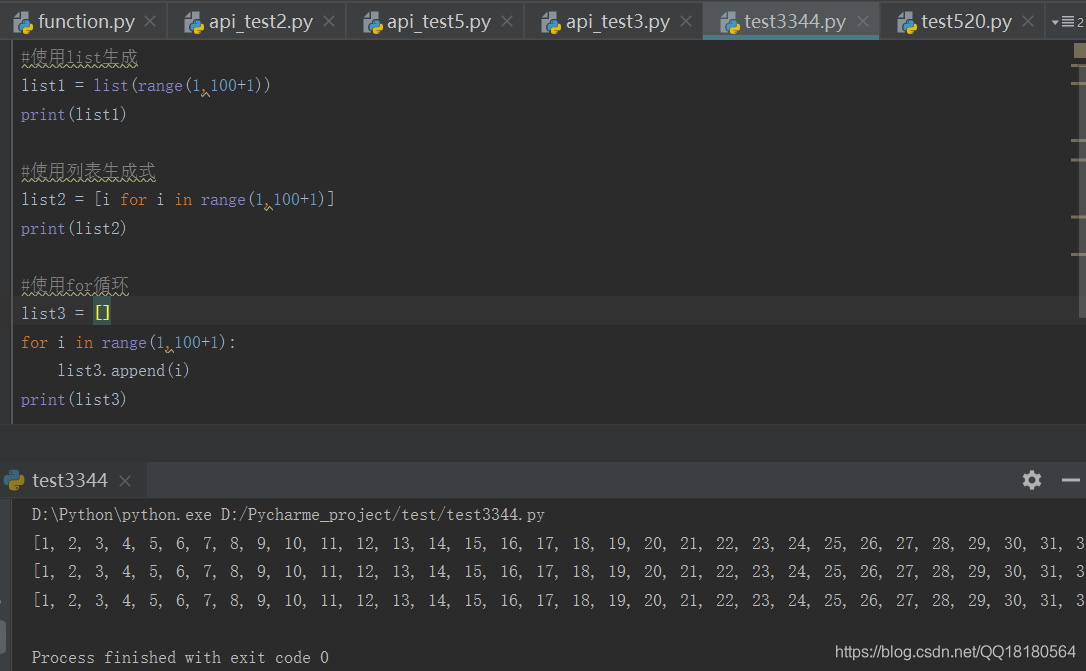Click the 'for i in range(1,100+1):' line

128,343
